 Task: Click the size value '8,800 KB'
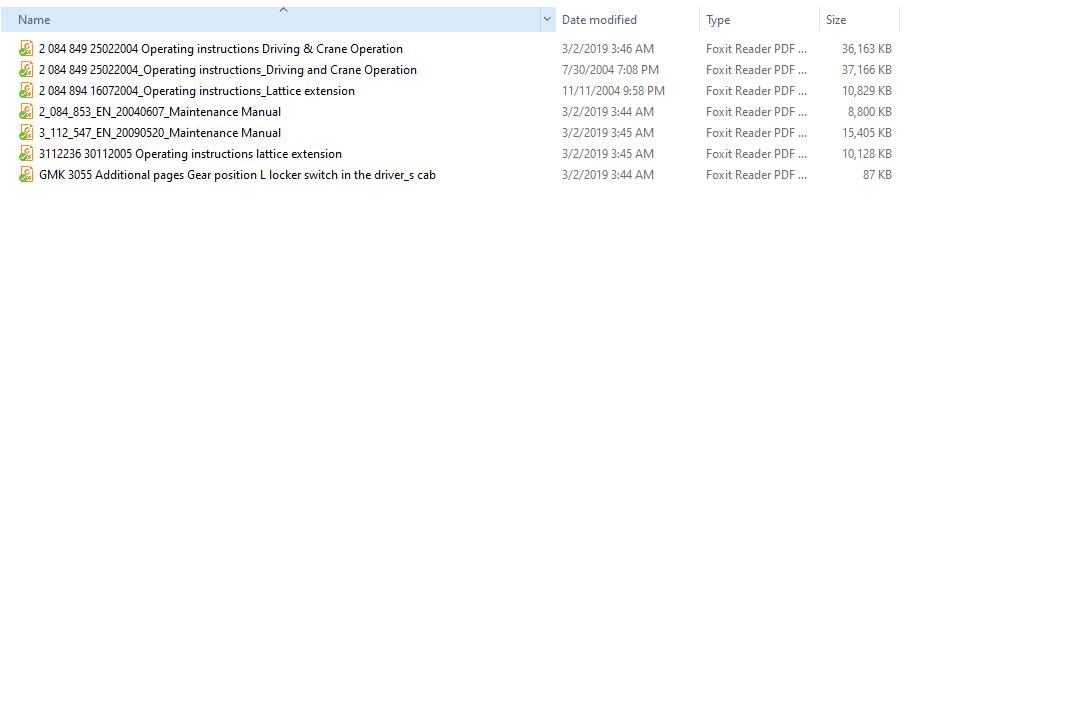(x=869, y=112)
